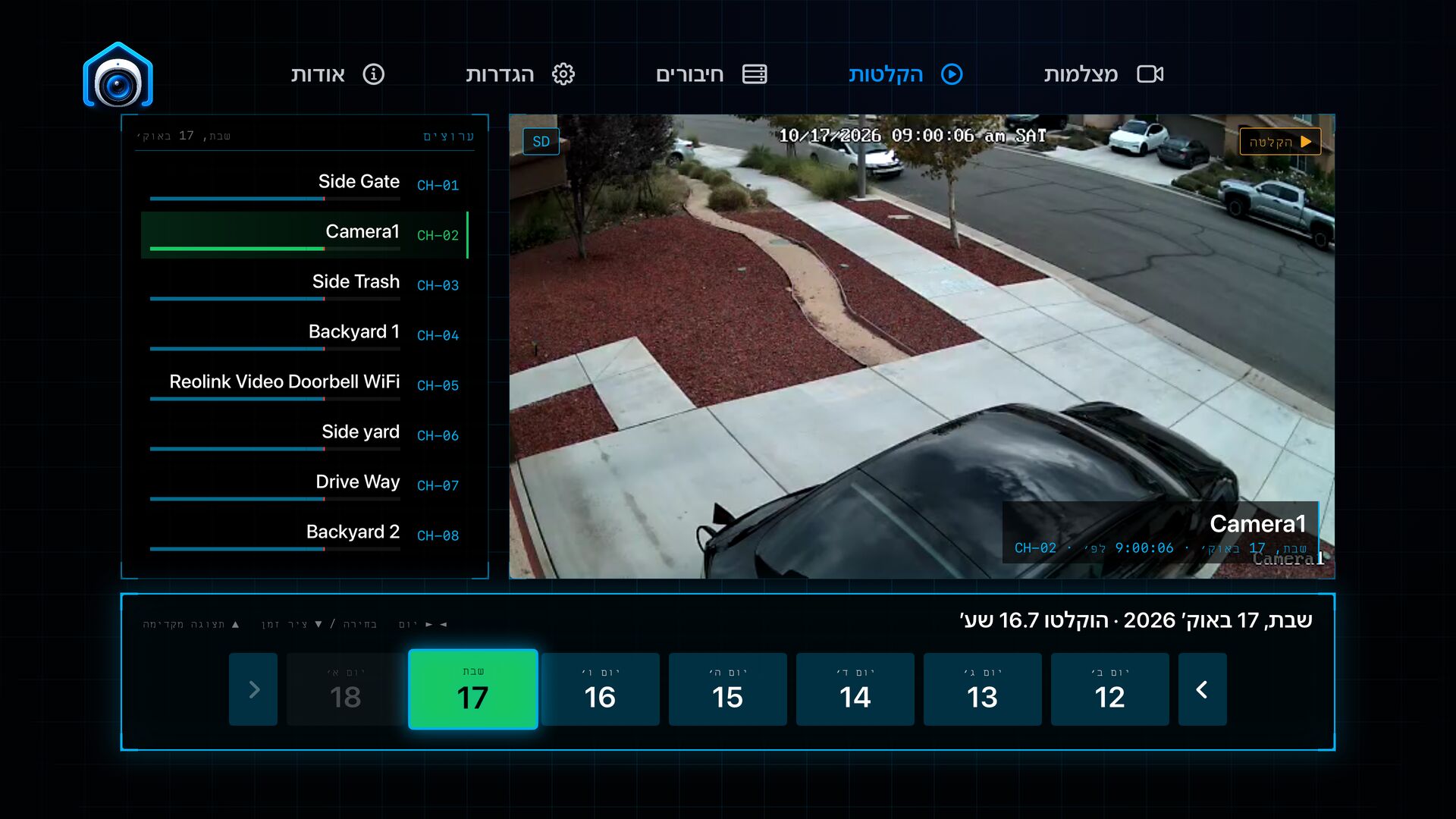Select the Side yard channel CH-06

304,435
